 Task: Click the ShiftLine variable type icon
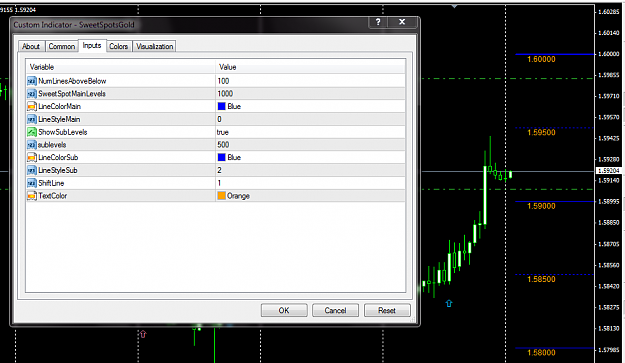point(32,183)
